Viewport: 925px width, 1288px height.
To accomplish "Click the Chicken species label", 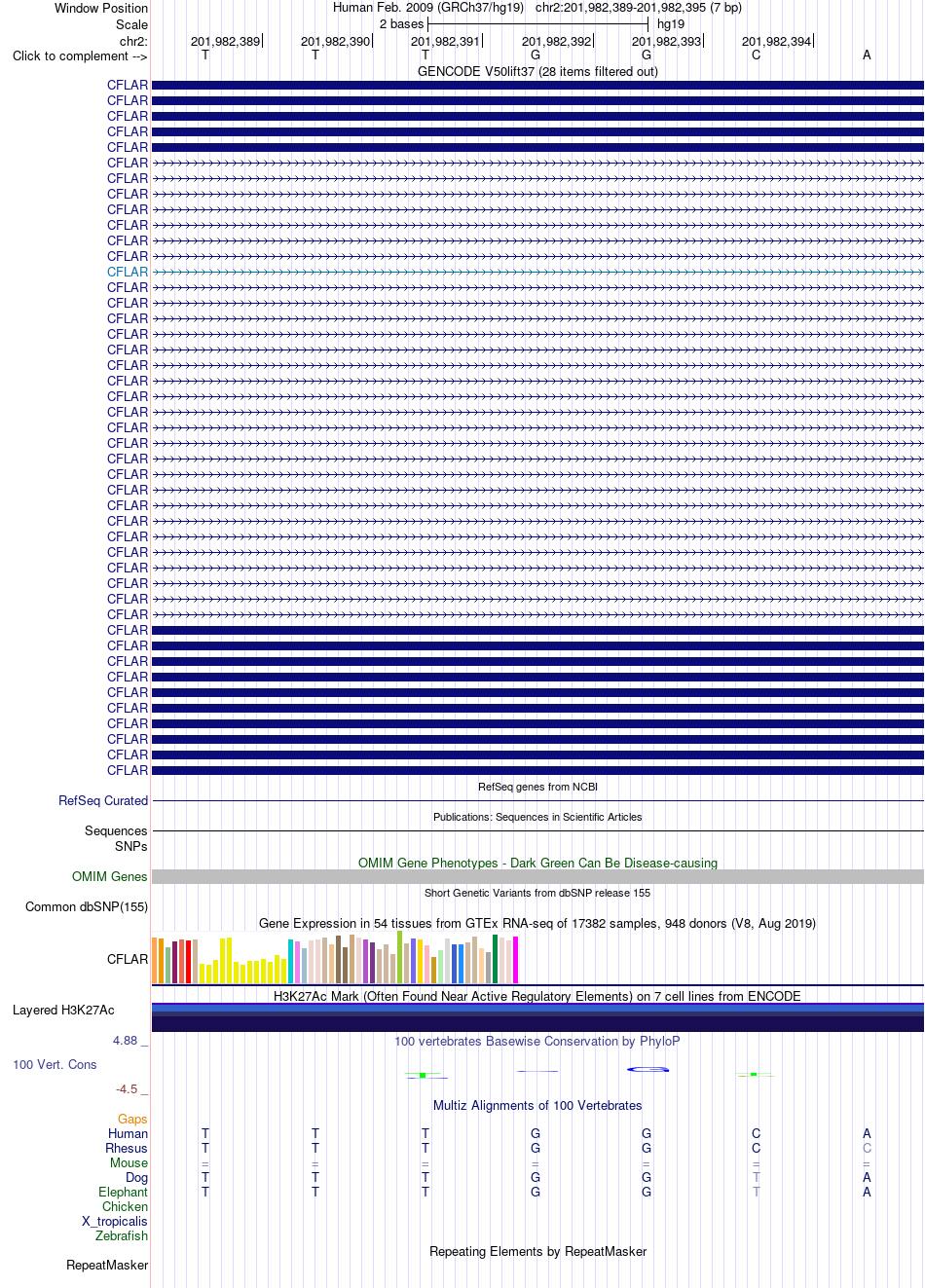I will pos(125,1206).
